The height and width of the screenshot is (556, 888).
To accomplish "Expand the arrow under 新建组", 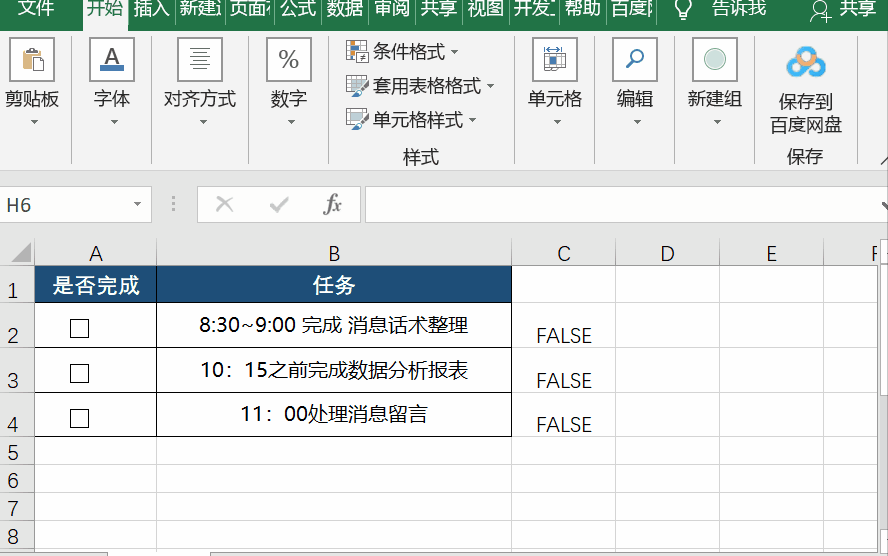I will [x=717, y=122].
